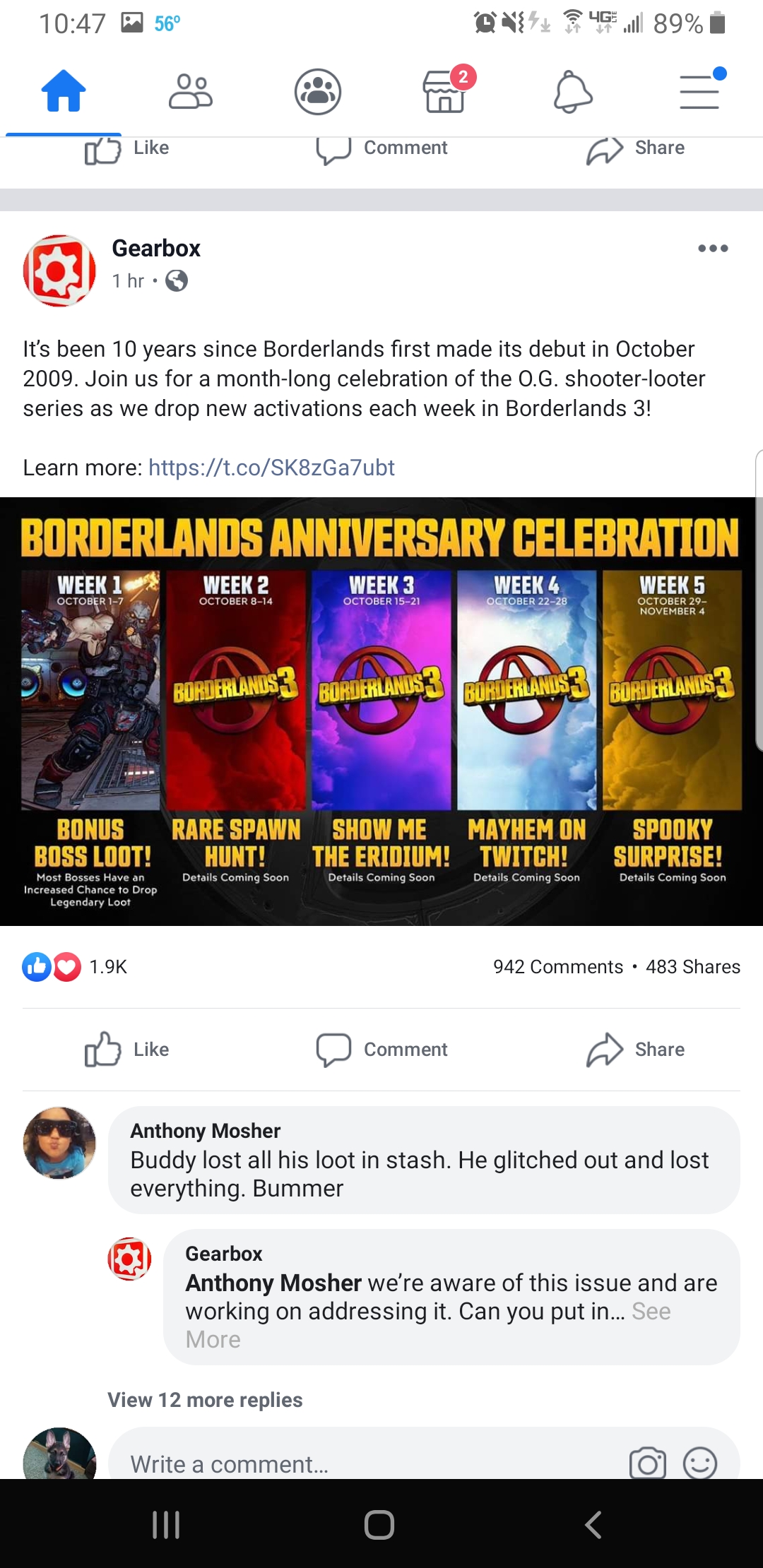This screenshot has height=1568, width=763.
Task: Like the Gearbox Borderlands post
Action: (127, 1050)
